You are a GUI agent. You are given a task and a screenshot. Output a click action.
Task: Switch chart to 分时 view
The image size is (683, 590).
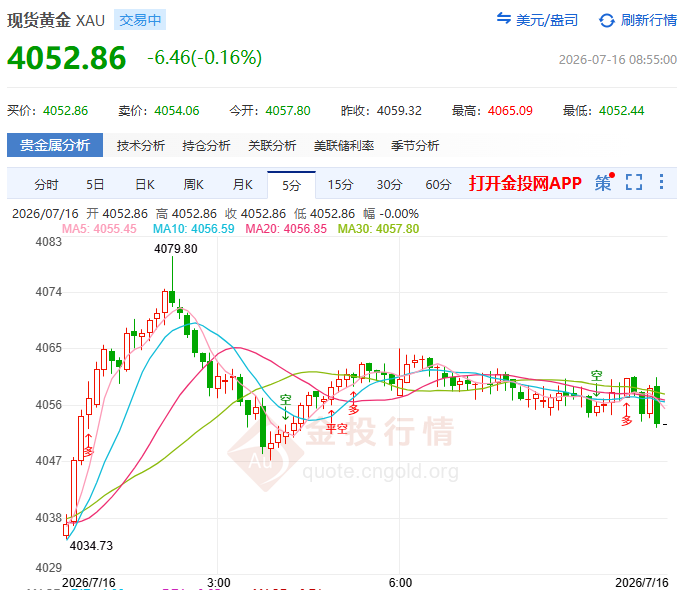[x=46, y=185]
